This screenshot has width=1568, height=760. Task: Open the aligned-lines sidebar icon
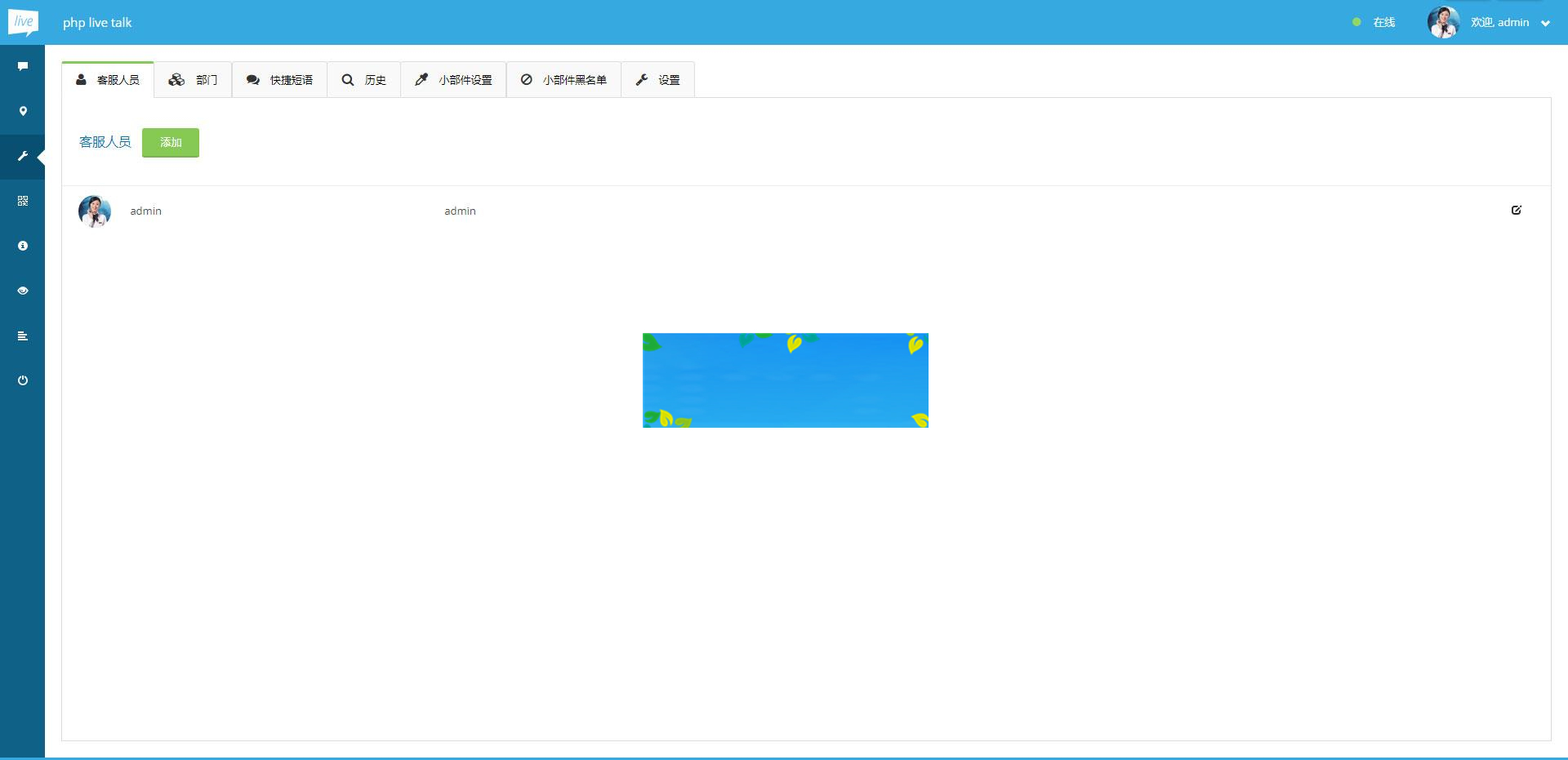coord(23,336)
